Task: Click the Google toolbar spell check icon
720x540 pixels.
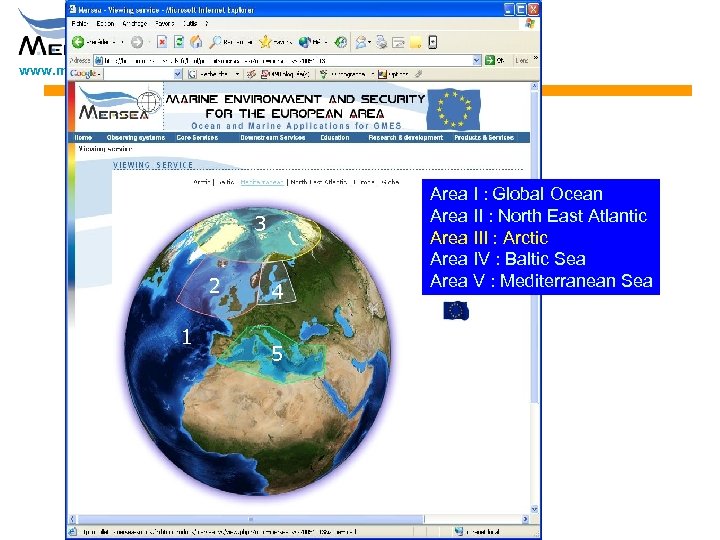Action: (324, 74)
